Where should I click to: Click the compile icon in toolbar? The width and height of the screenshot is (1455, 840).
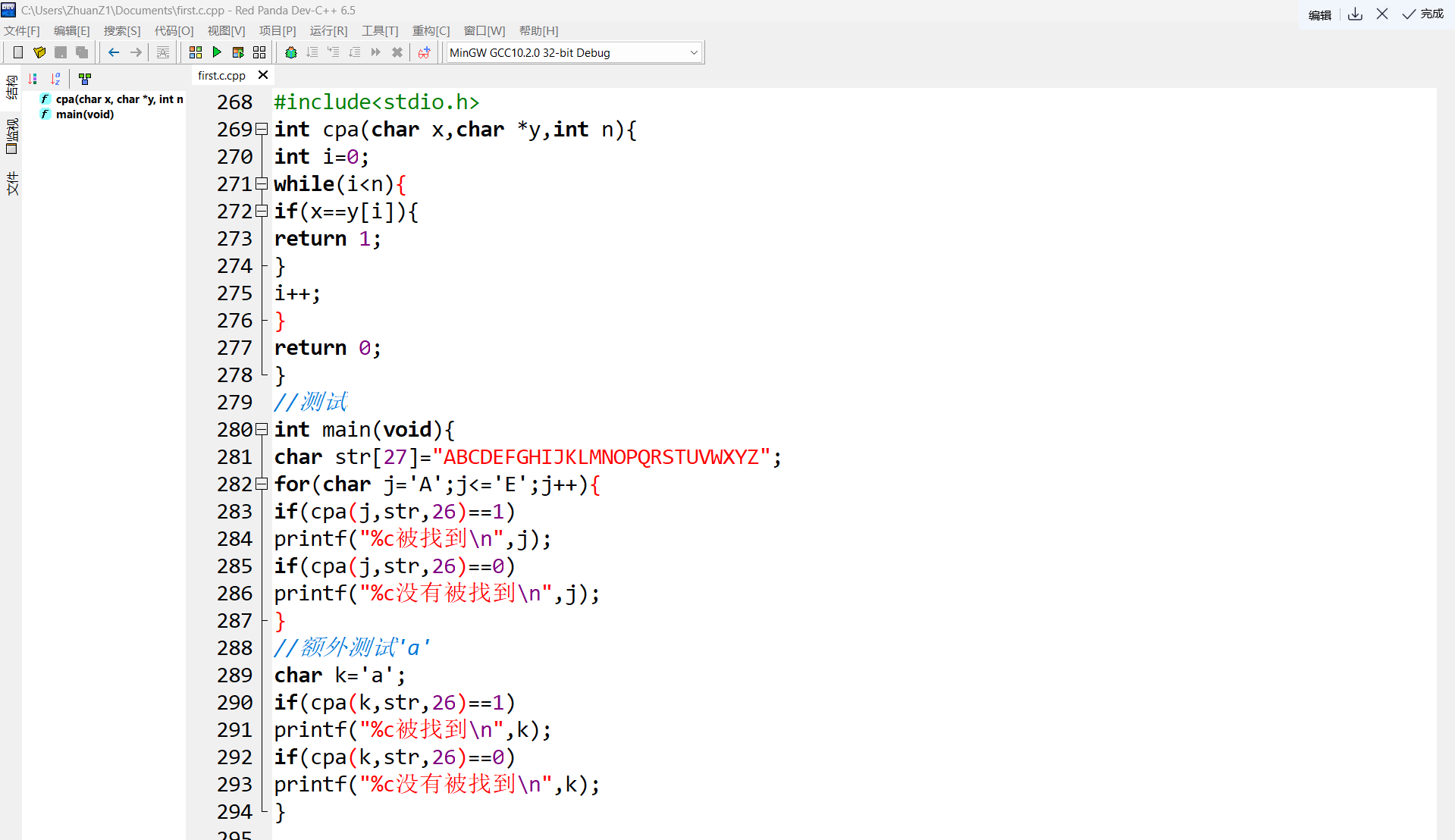[196, 52]
